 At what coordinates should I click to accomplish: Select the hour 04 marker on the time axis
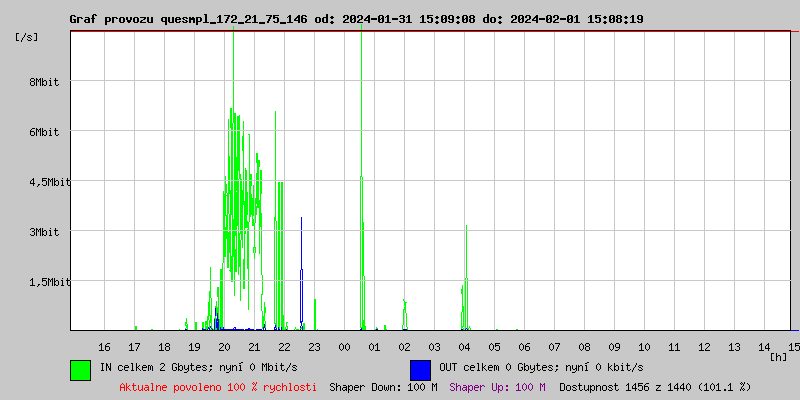[x=465, y=346]
